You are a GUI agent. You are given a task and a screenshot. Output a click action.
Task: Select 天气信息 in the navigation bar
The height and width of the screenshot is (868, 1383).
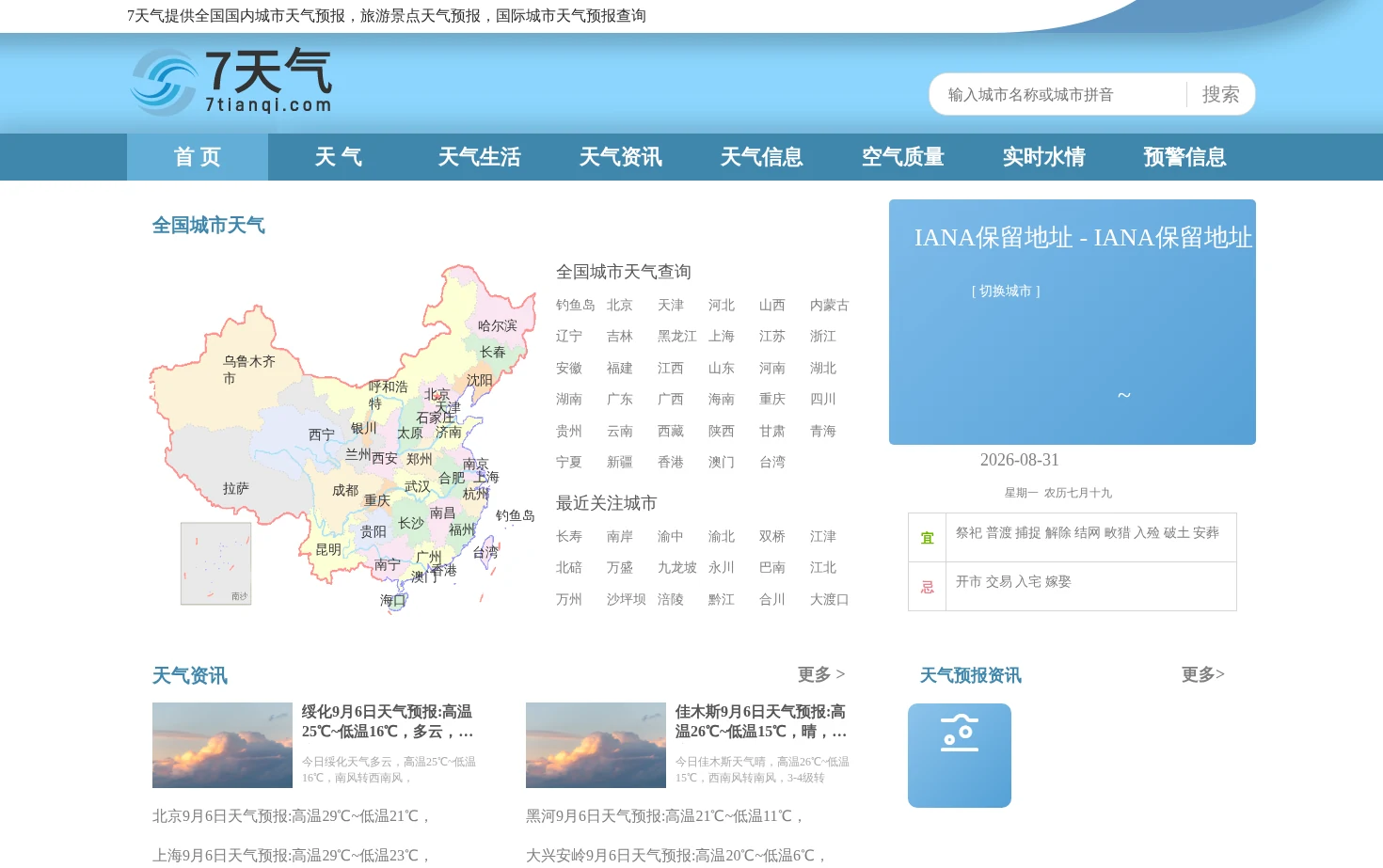762,157
